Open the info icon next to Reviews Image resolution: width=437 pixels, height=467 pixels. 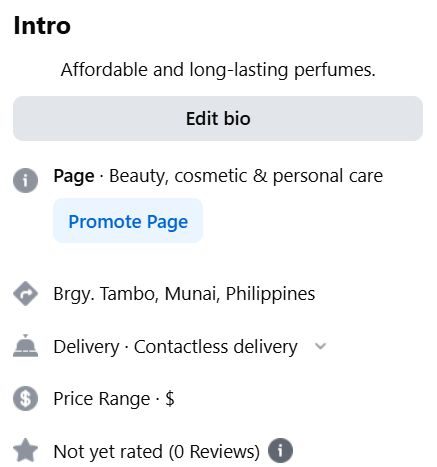[x=280, y=450]
